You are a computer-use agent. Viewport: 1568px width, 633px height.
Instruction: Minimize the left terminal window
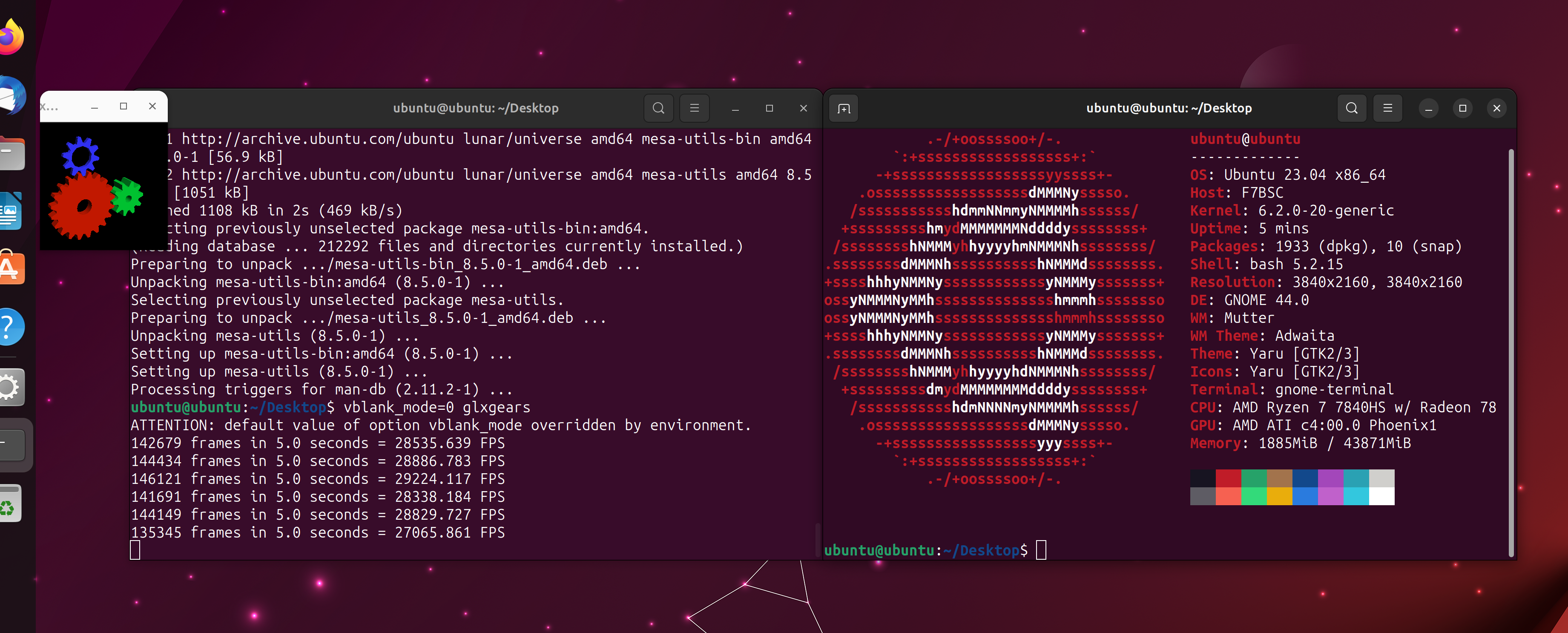click(x=735, y=108)
